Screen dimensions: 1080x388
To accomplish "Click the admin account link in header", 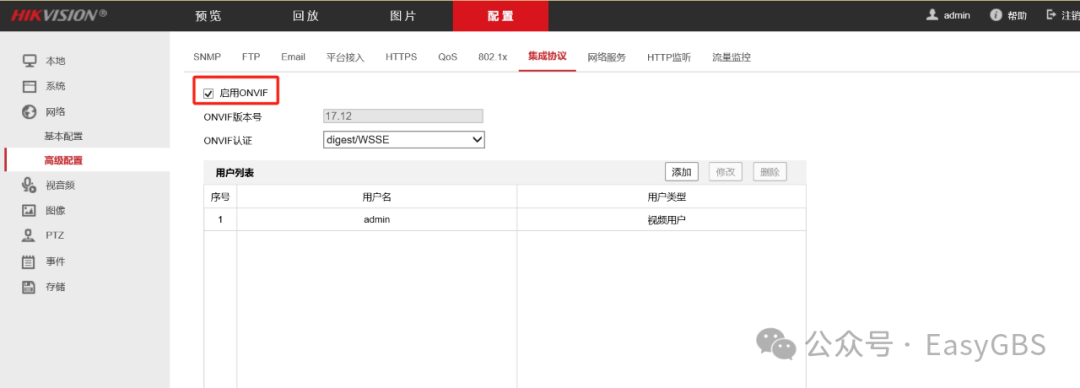I will click(x=957, y=15).
